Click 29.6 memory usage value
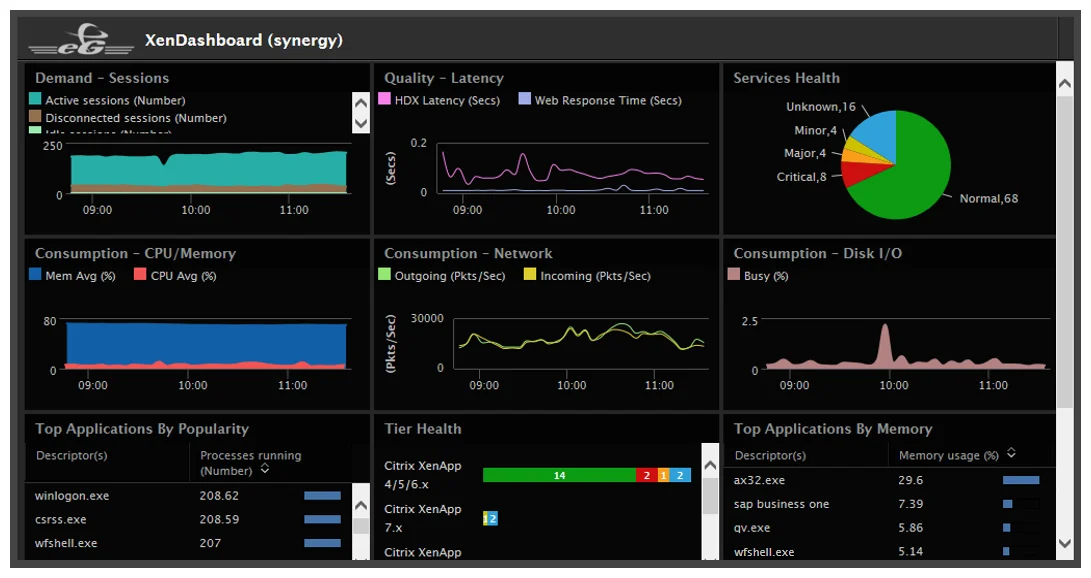Screen dimensions: 1091x578 911,480
